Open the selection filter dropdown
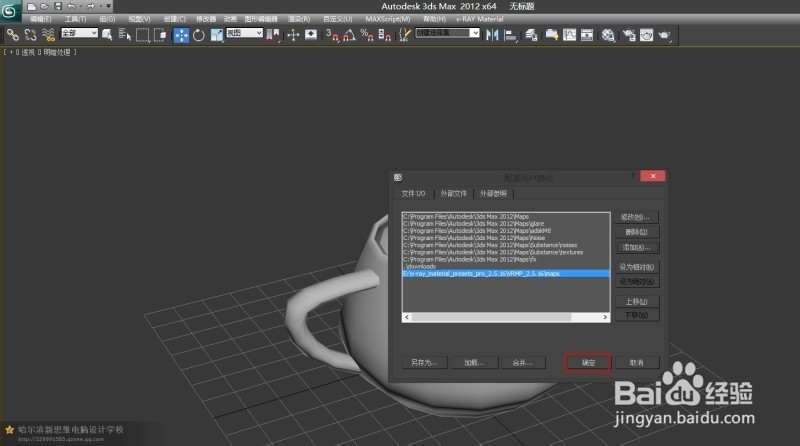The height and width of the screenshot is (446, 800). (79, 34)
